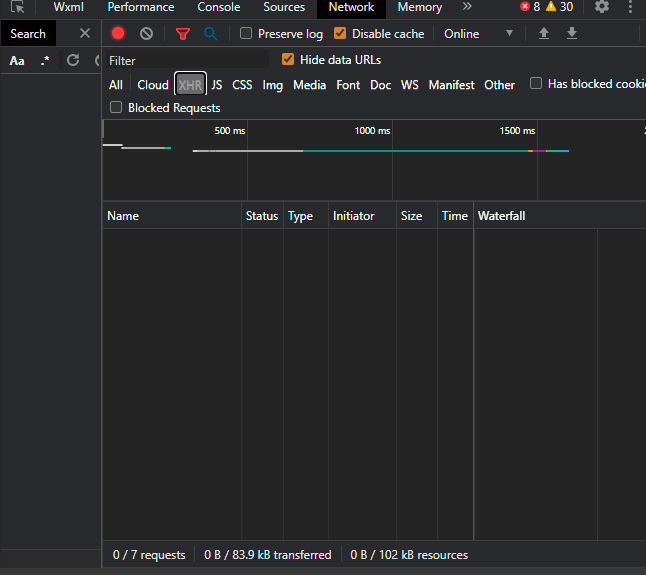Select the inspect element cursor icon
This screenshot has height=575, width=646.
(x=17, y=7)
